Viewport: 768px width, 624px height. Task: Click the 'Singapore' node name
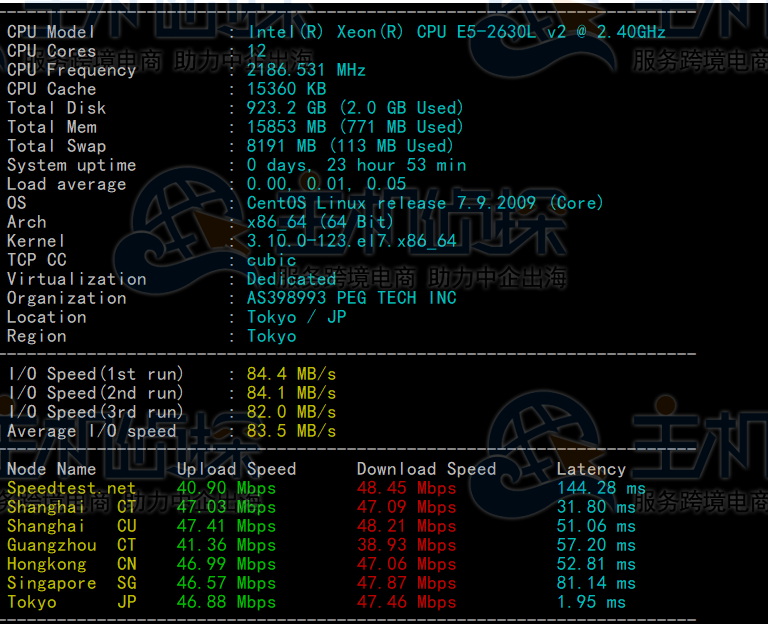coord(51,583)
